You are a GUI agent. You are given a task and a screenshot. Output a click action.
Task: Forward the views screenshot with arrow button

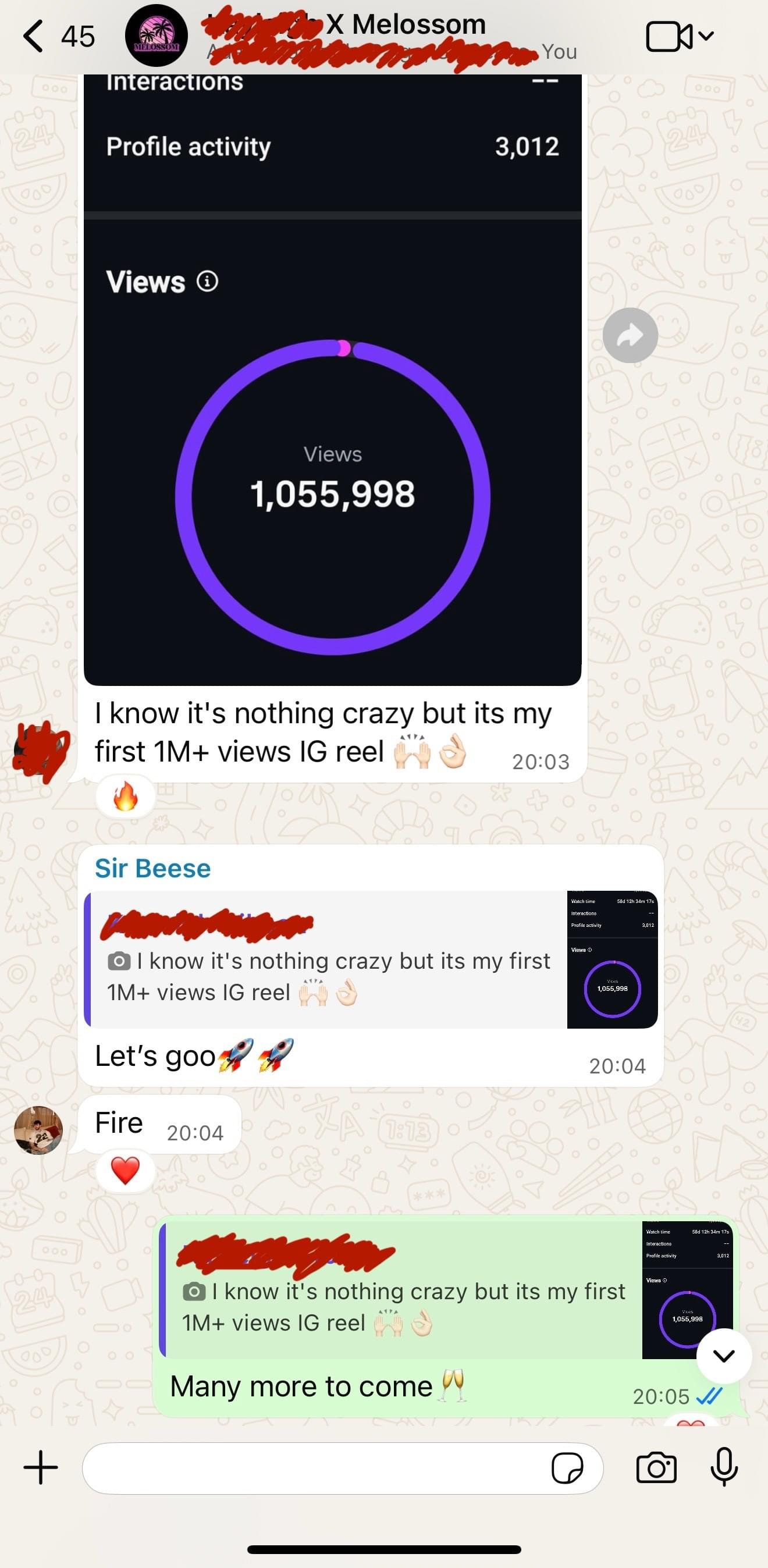point(630,335)
